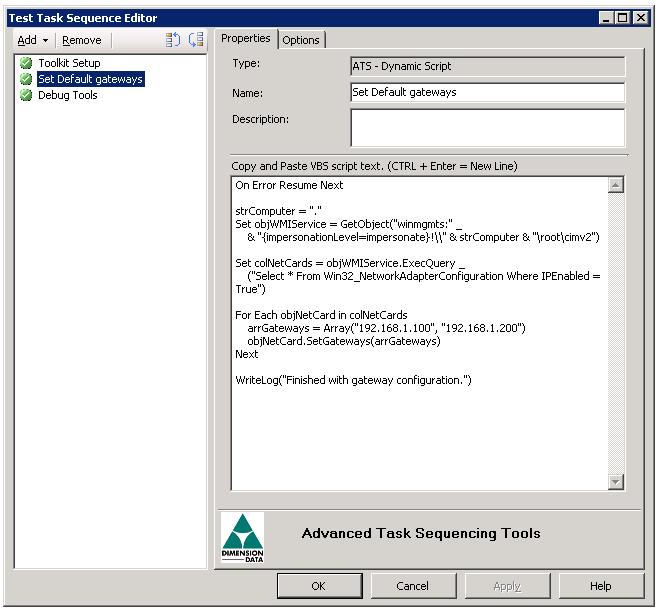Click the script scrollbar down arrow
This screenshot has height=612, width=660.
point(616,482)
